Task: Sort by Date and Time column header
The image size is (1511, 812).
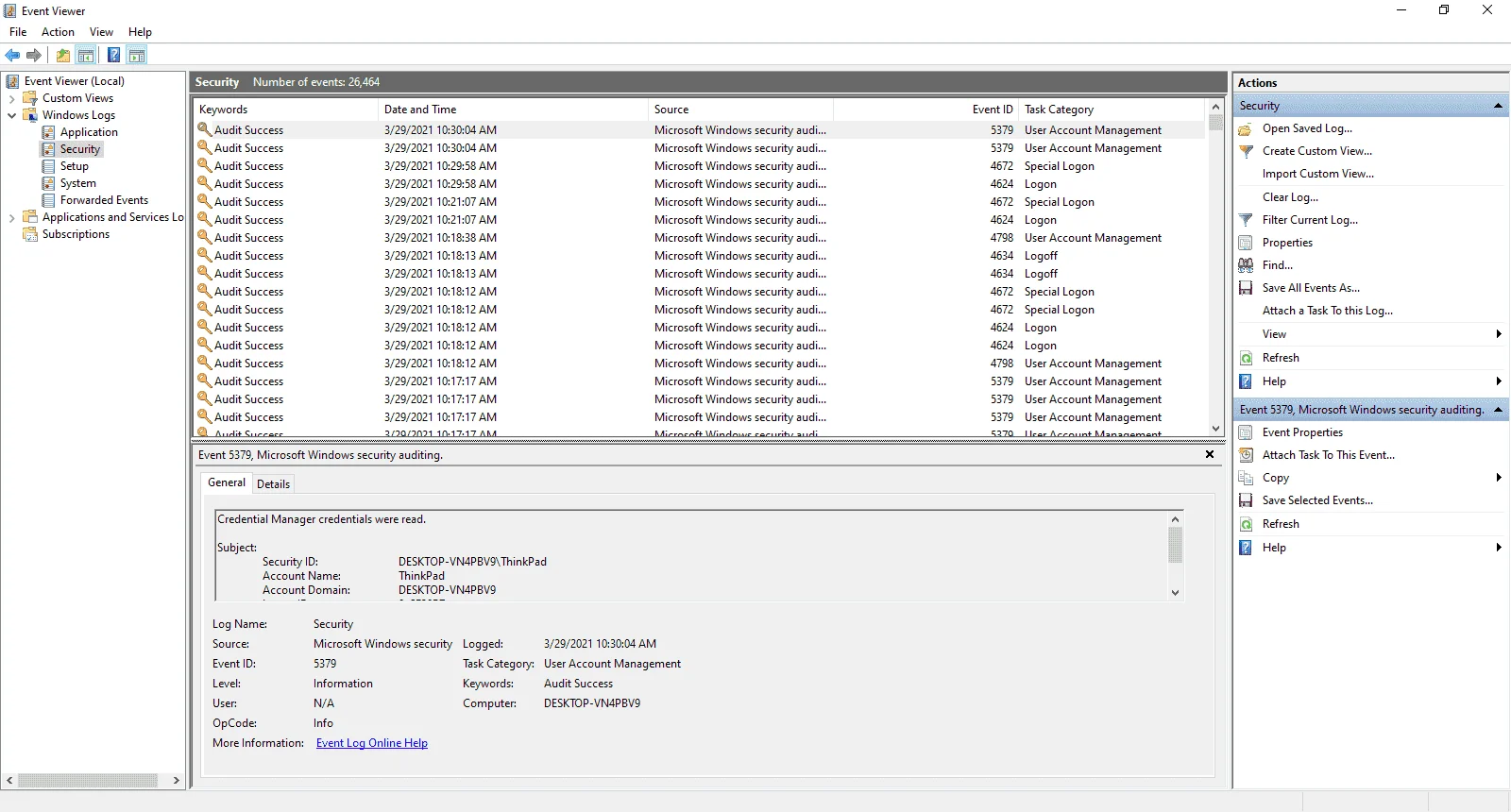Action: tap(513, 110)
